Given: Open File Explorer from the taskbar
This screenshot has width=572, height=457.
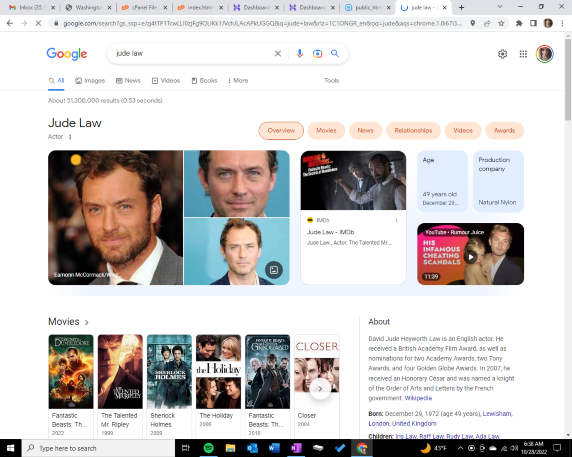Looking at the screenshot, I should coord(230,448).
